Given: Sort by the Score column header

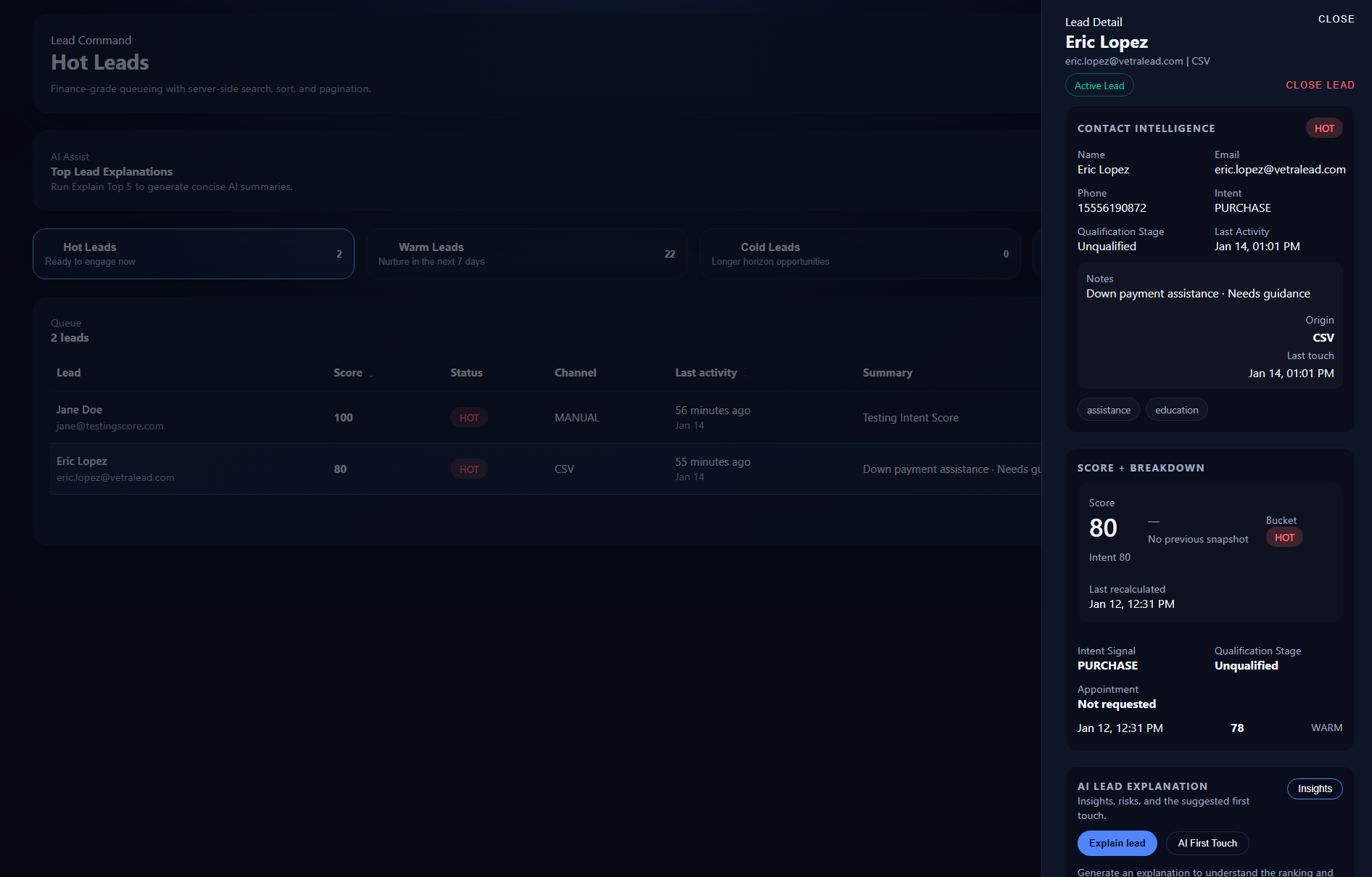Looking at the screenshot, I should [347, 373].
